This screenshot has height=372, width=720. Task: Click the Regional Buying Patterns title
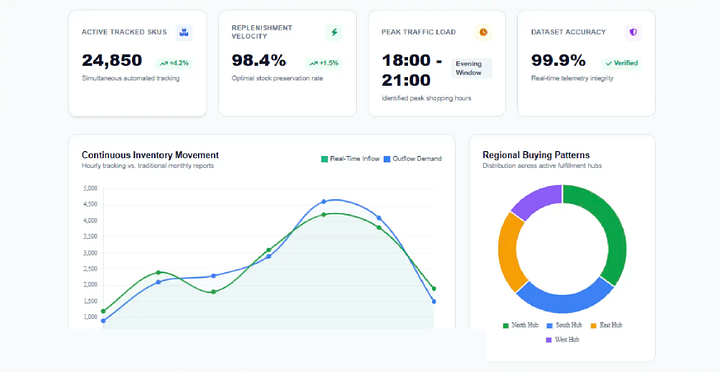[536, 155]
